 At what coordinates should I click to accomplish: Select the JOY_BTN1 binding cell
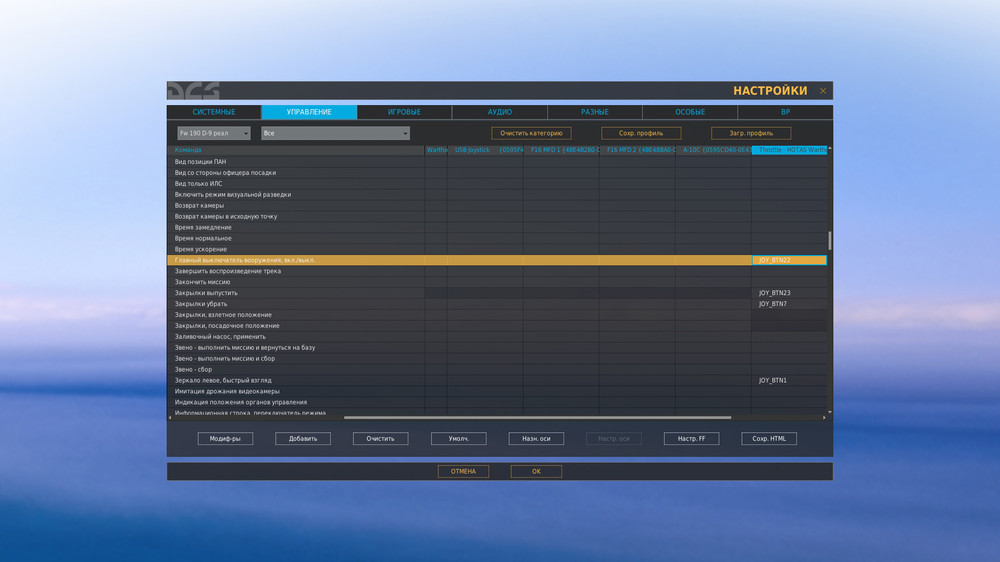[x=789, y=380]
